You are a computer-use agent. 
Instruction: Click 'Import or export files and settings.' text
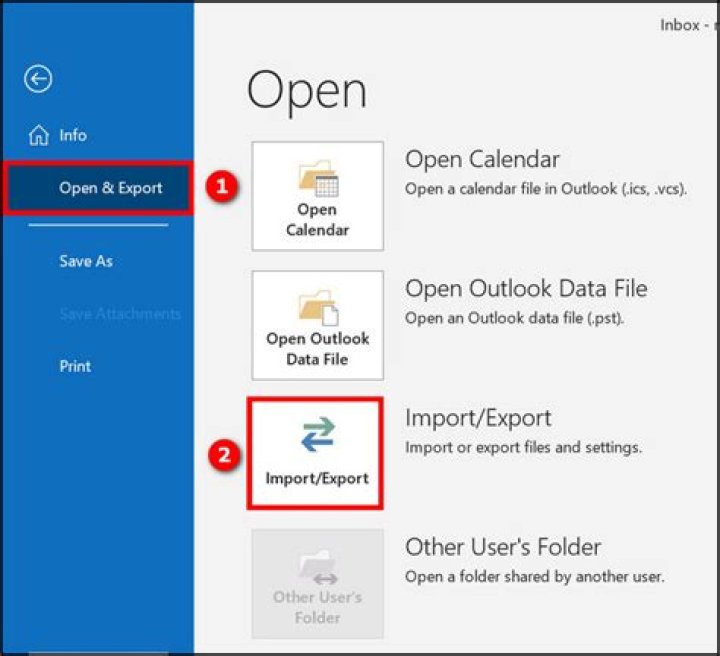coord(523,447)
